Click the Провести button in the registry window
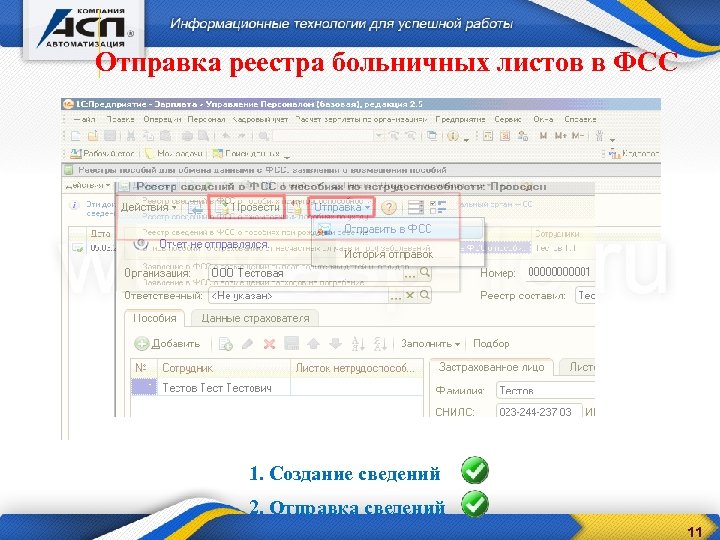Viewport: 720px width, 540px height. [x=247, y=207]
